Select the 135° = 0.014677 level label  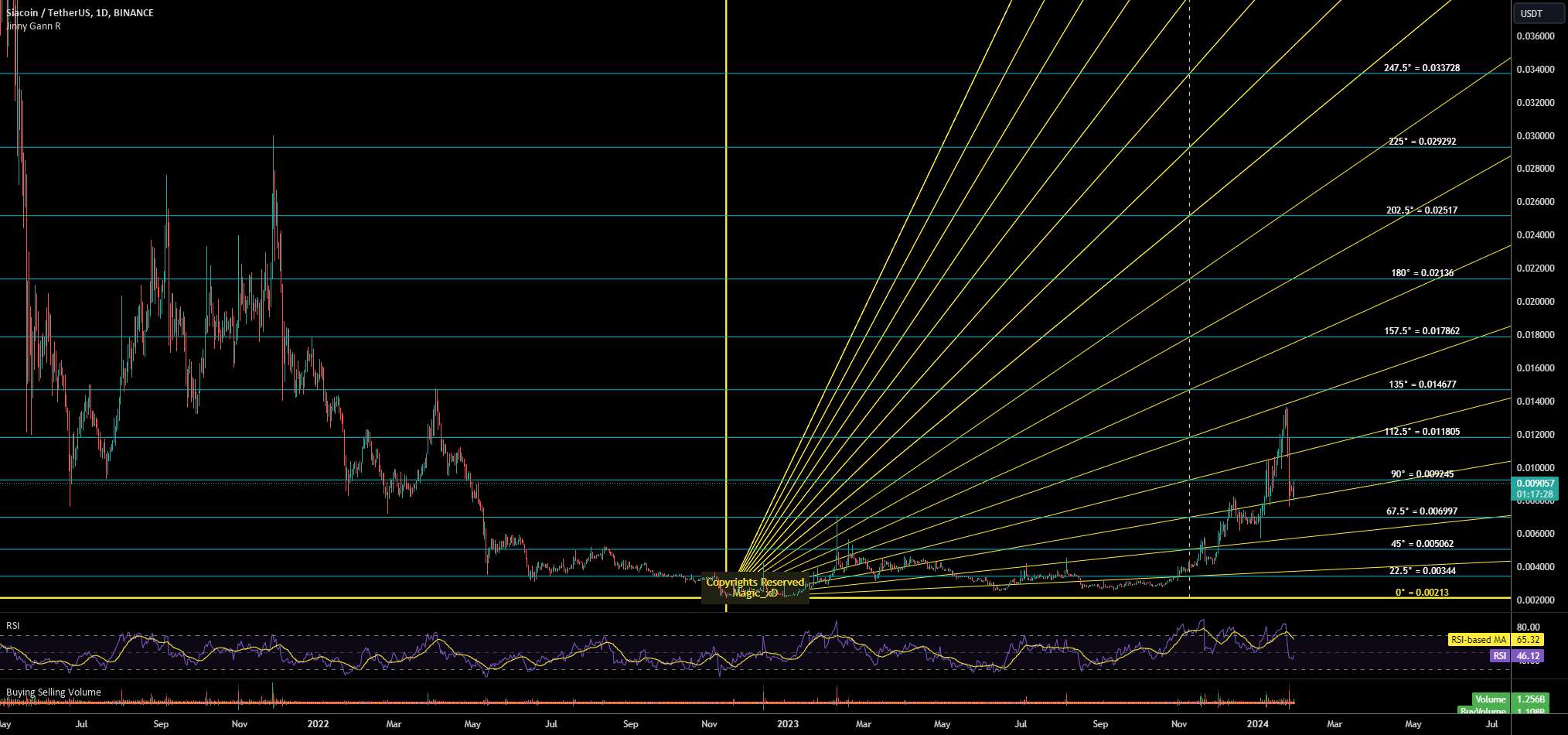[1422, 385]
